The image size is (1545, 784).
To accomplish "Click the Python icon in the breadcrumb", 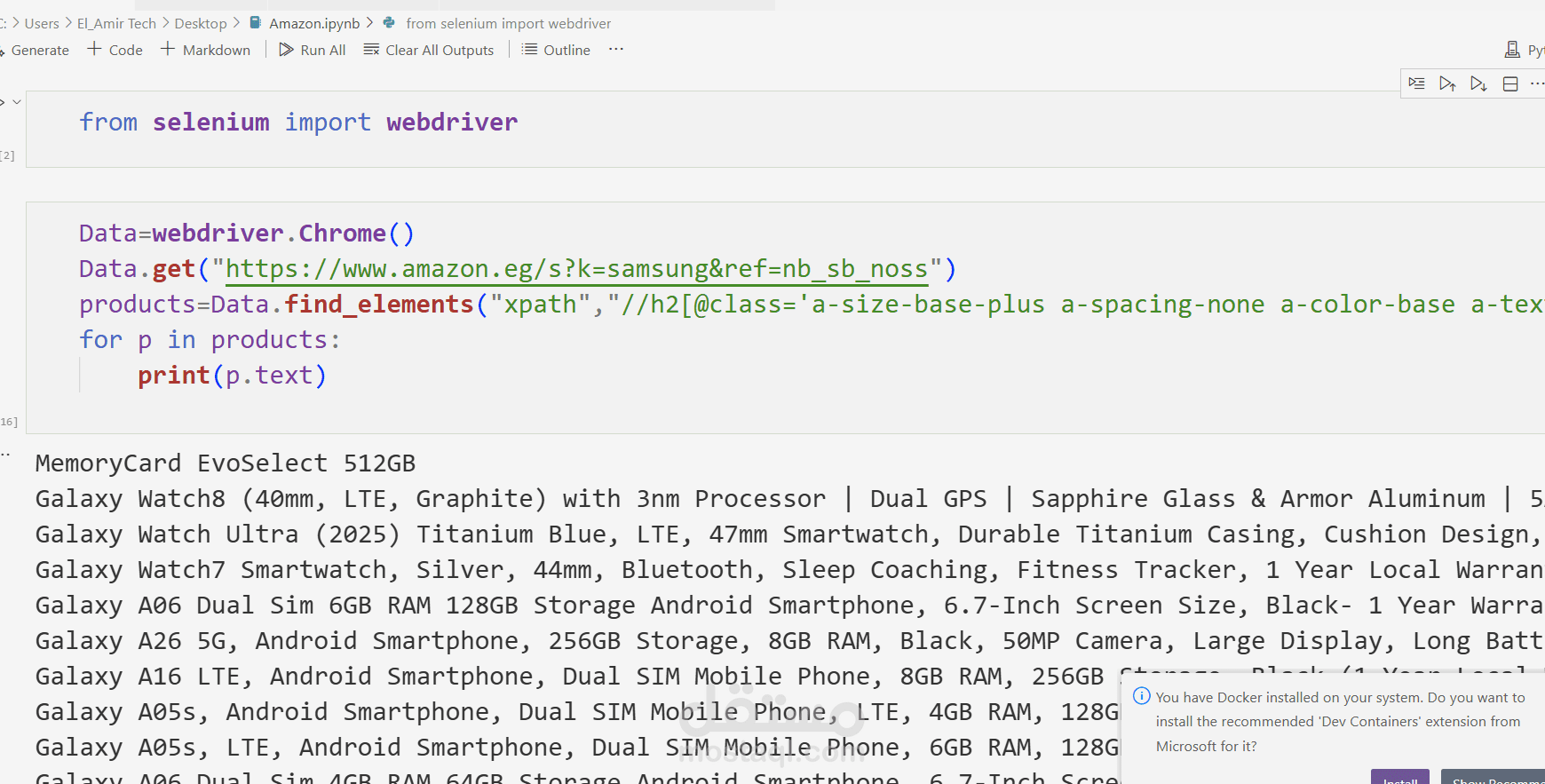I will (389, 22).
